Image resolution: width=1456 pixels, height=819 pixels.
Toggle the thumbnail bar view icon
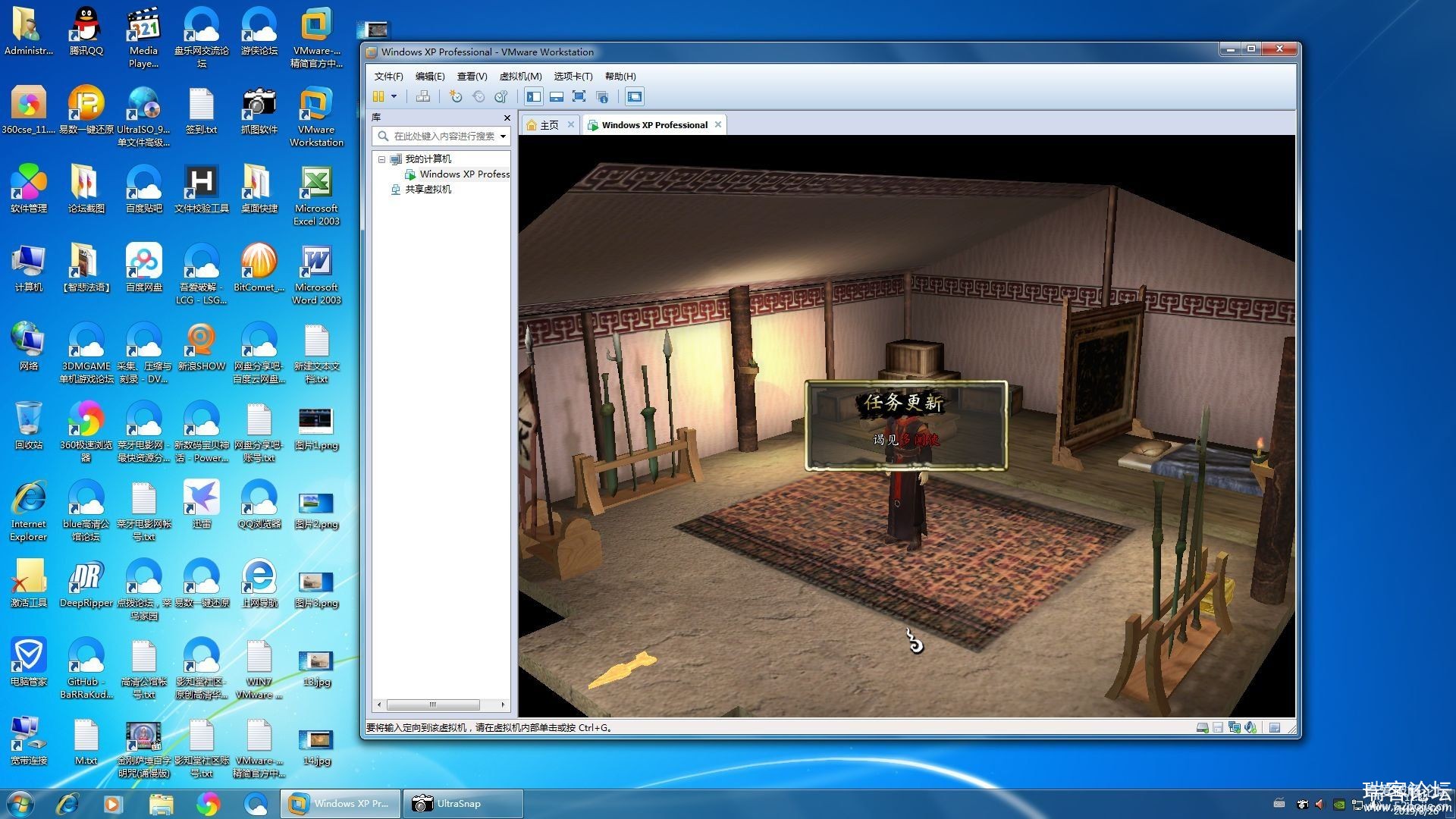[557, 96]
